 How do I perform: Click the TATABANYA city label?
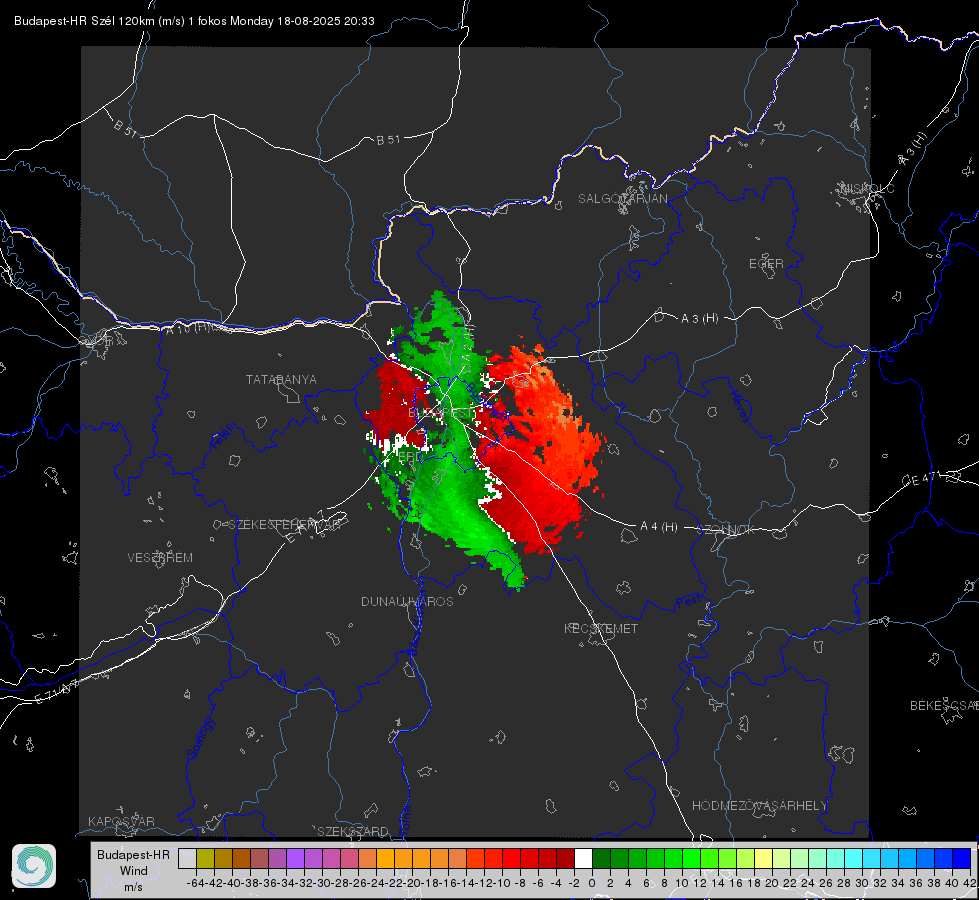tap(281, 380)
